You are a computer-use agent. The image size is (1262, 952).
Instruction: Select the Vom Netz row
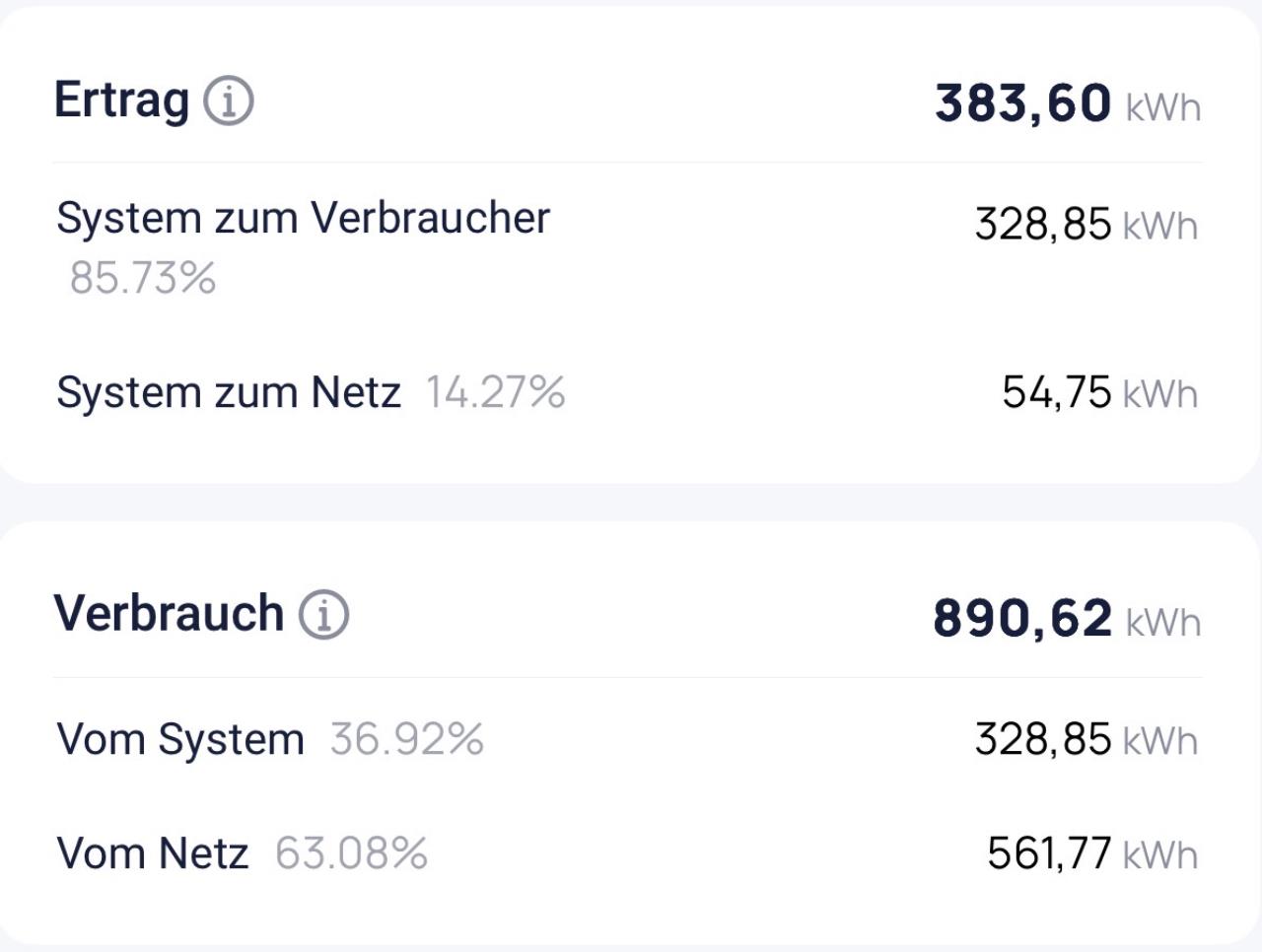(x=152, y=852)
